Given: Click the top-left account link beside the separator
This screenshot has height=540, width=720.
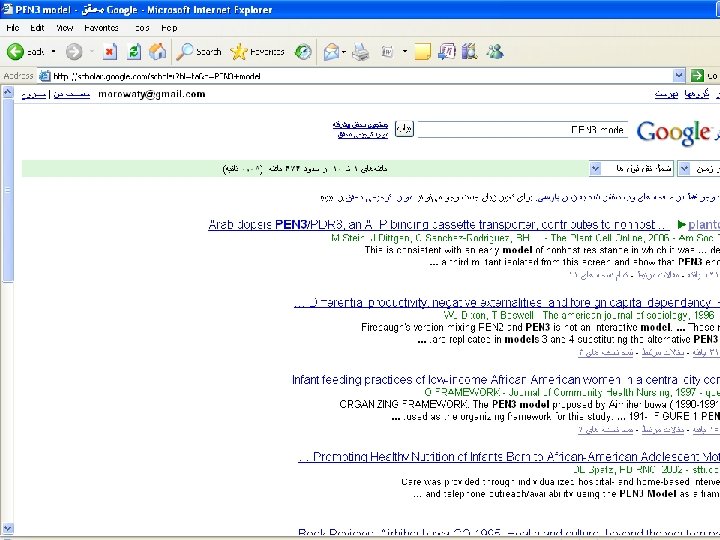Looking at the screenshot, I should [34, 95].
